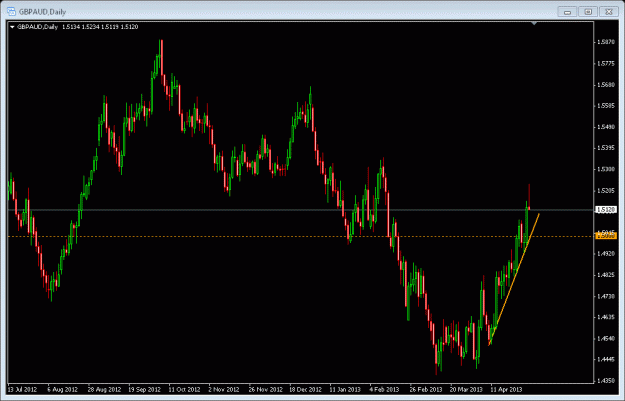625x401 pixels.
Task: Click the 1.4920 price axis label
Action: 606,254
